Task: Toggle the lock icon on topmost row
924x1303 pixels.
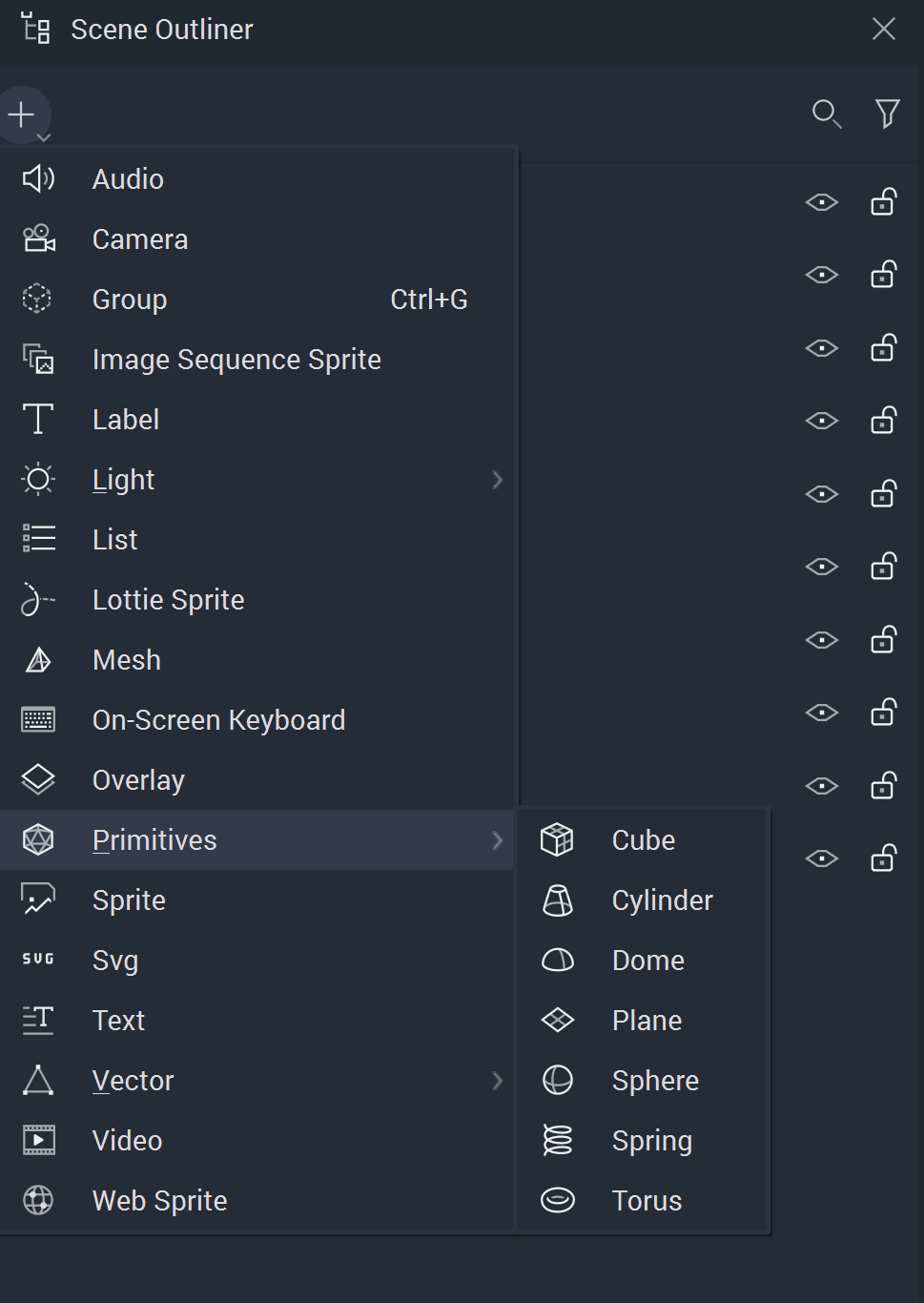Action: pos(884,202)
